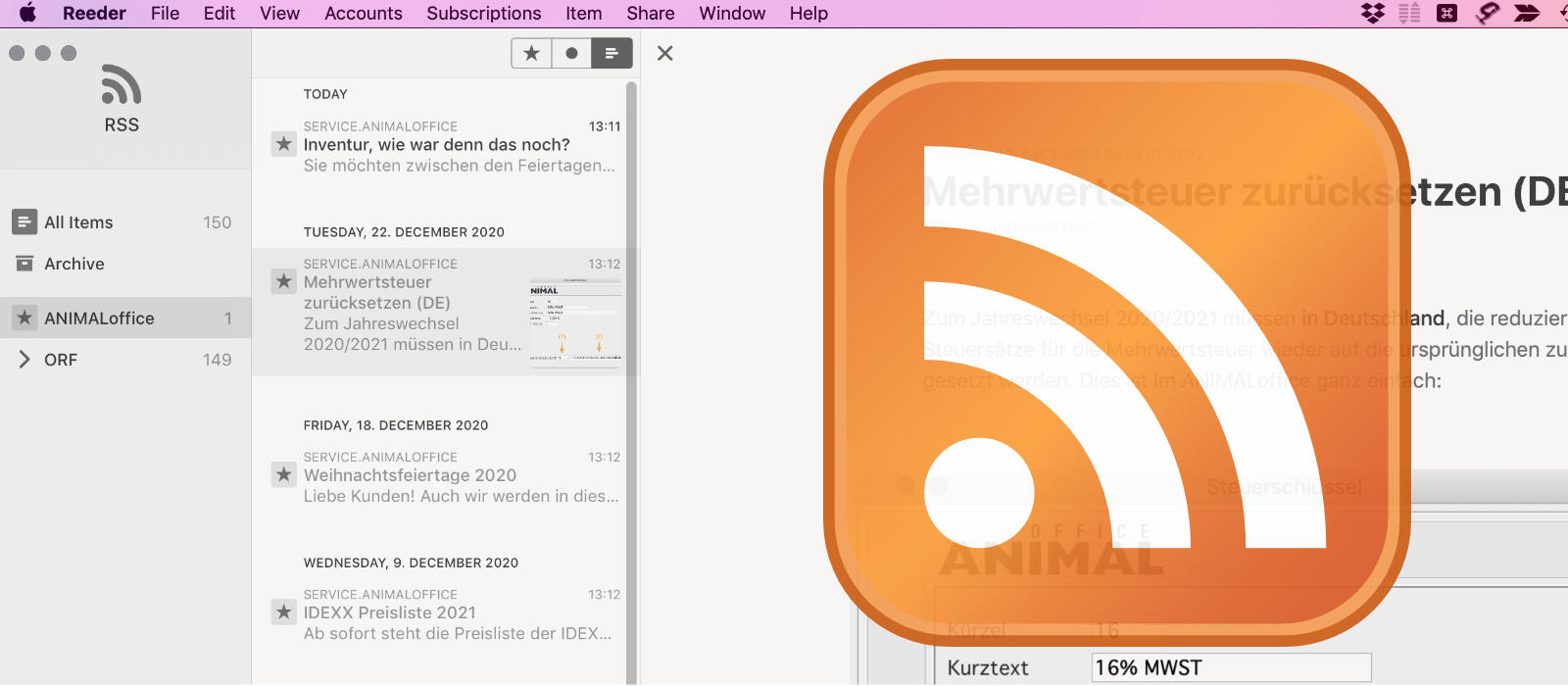
Task: Click the striped columns menu bar icon
Action: tap(1409, 13)
